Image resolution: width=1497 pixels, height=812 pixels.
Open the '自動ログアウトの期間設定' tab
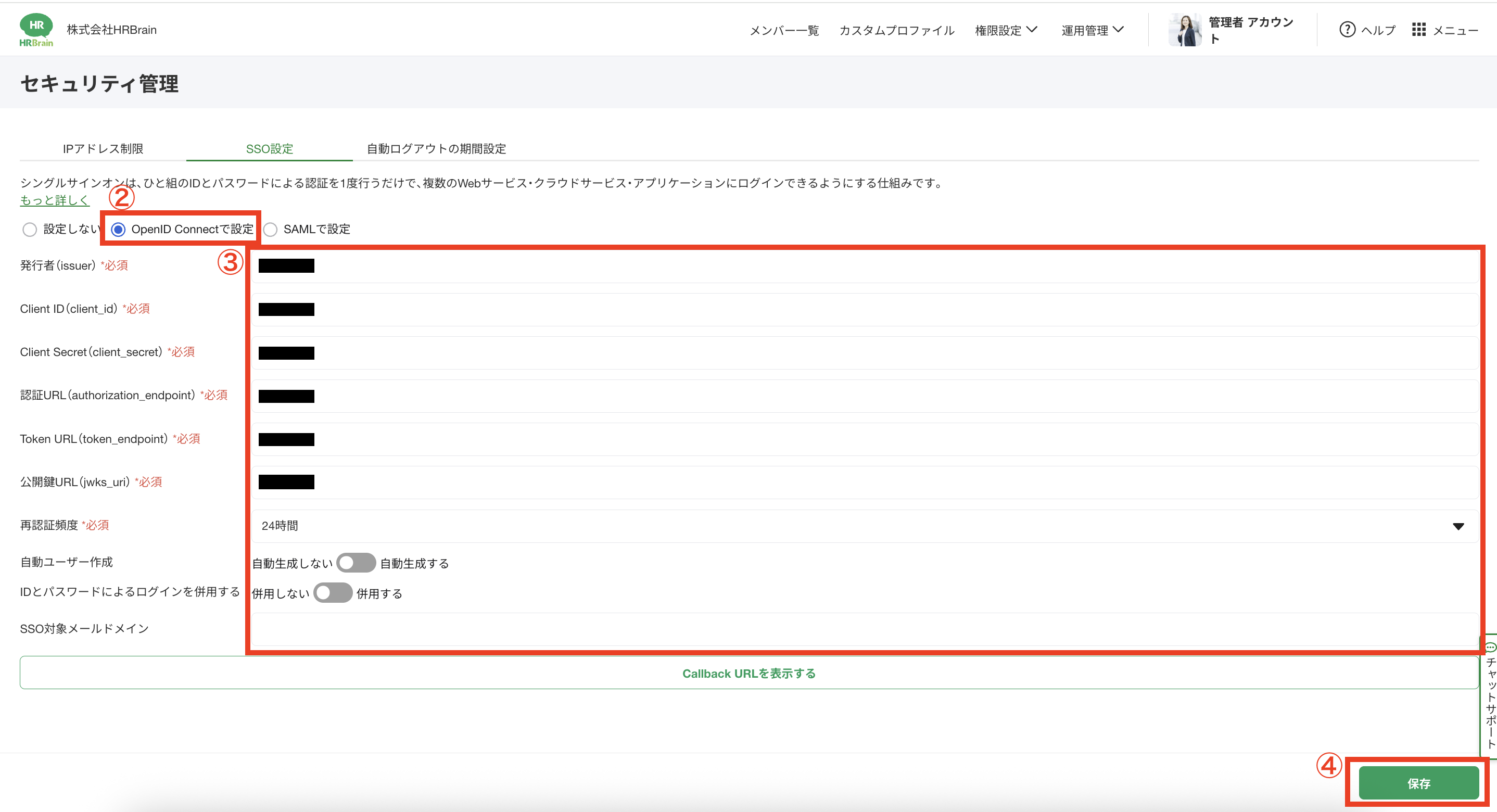click(436, 149)
